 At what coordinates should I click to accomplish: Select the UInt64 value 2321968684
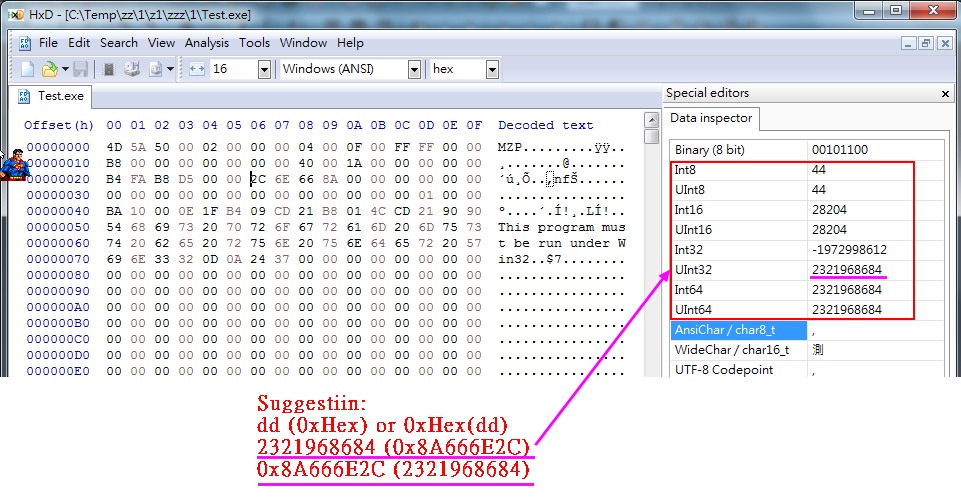846,309
